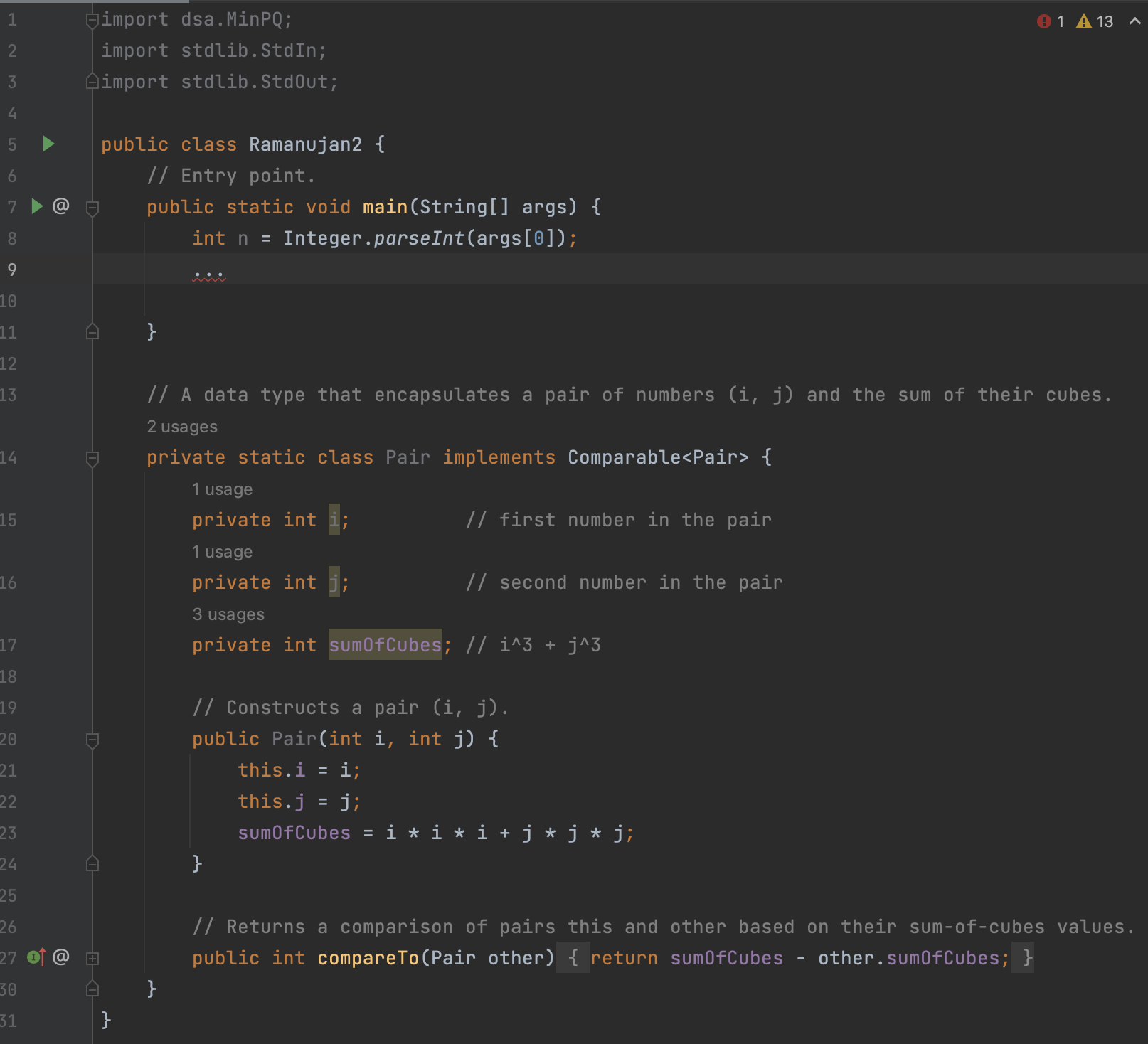
Task: Click line number 9 in the gutter
Action: [x=12, y=270]
